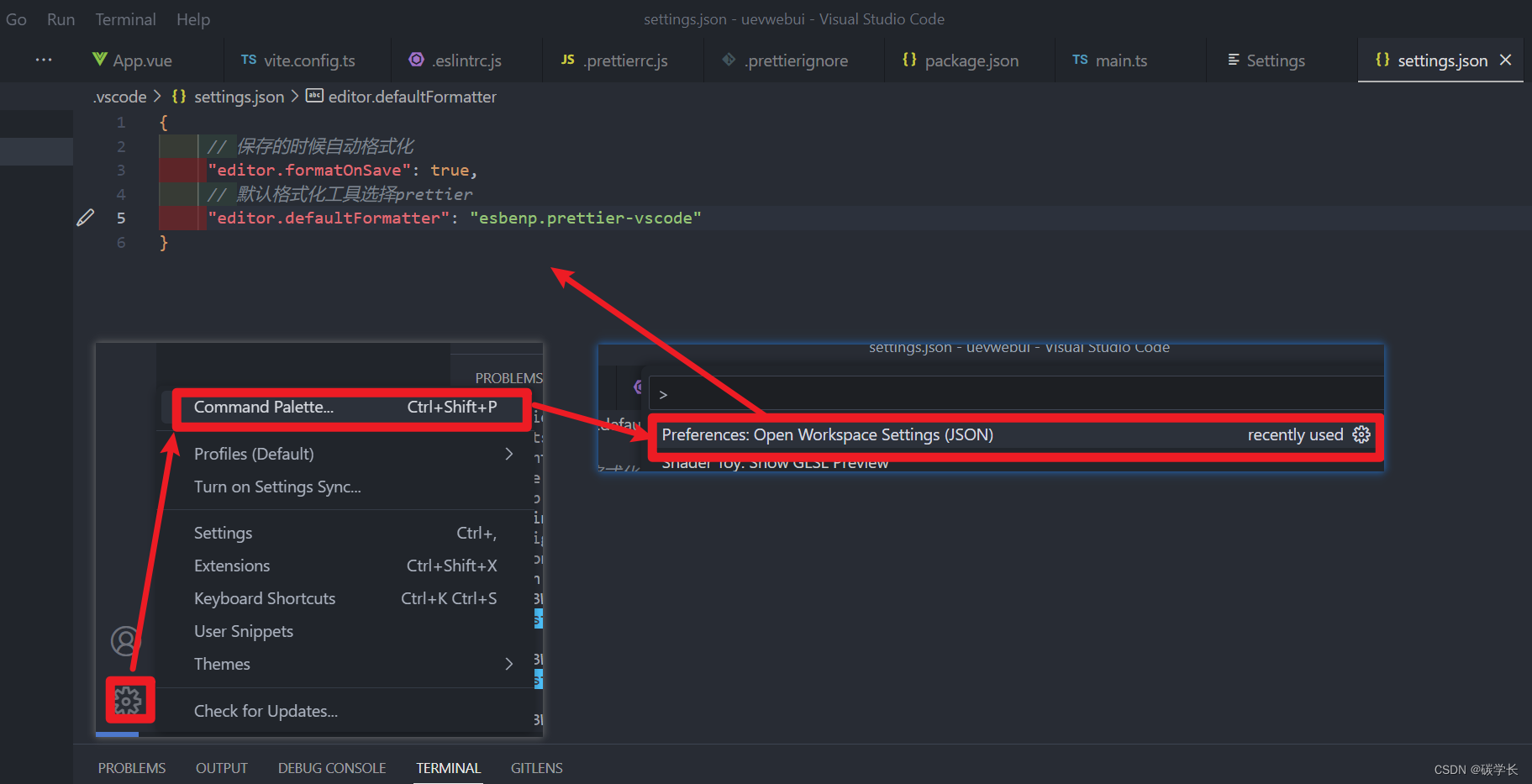The width and height of the screenshot is (1532, 784).
Task: Switch to the GITLENS panel tab
Action: [537, 768]
